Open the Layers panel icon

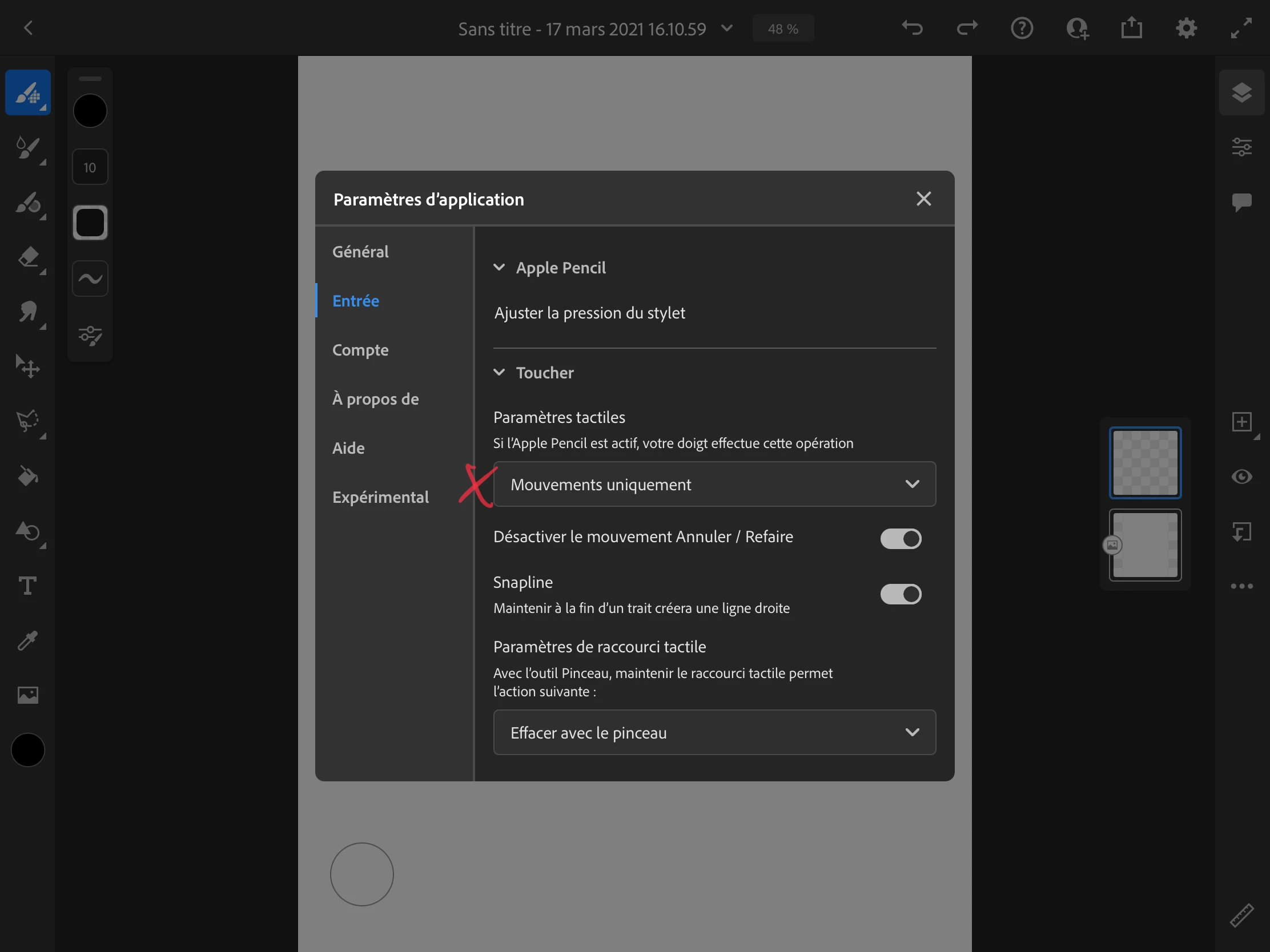pyautogui.click(x=1241, y=92)
